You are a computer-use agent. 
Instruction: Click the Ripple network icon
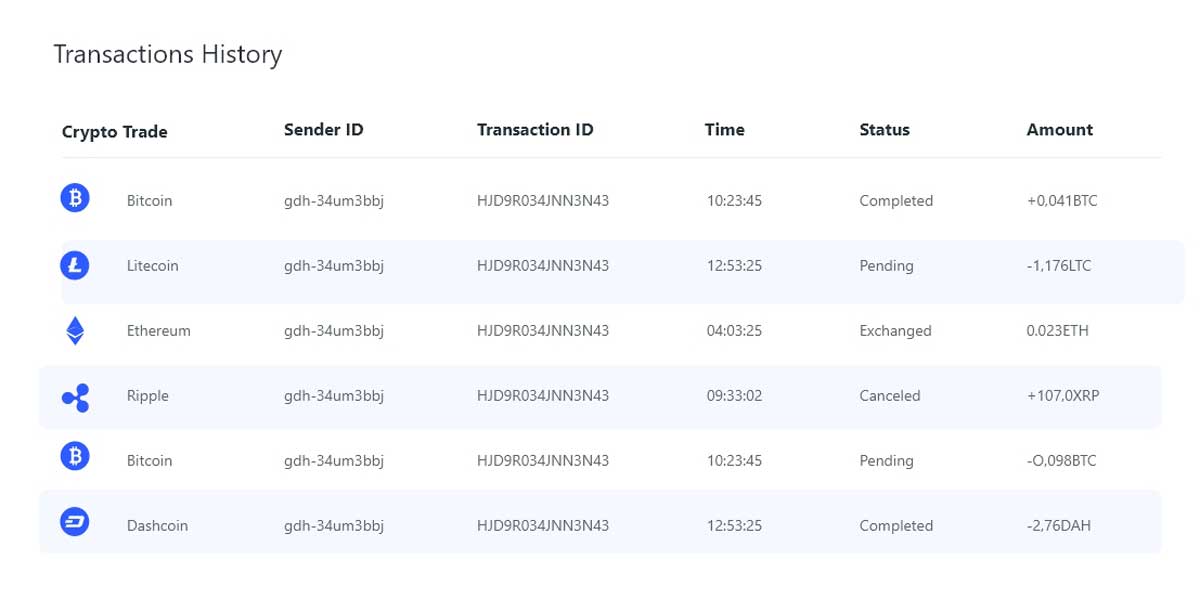coord(75,398)
